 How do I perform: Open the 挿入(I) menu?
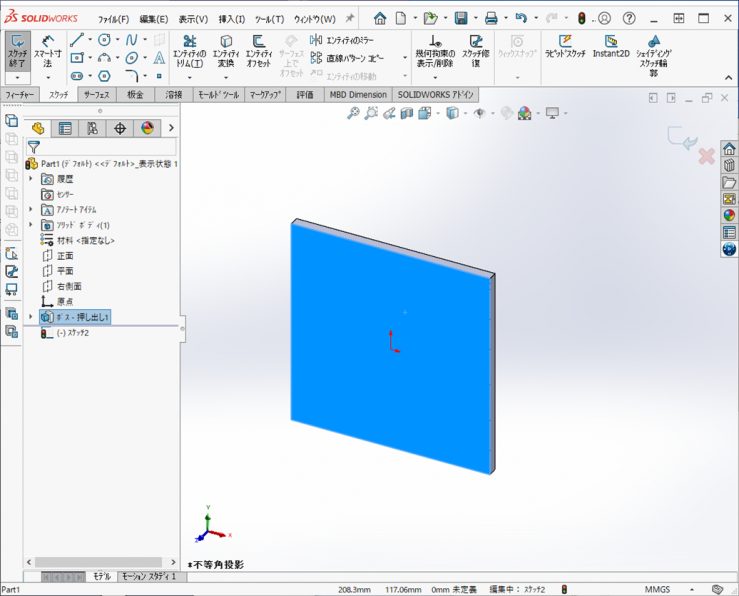(x=232, y=19)
